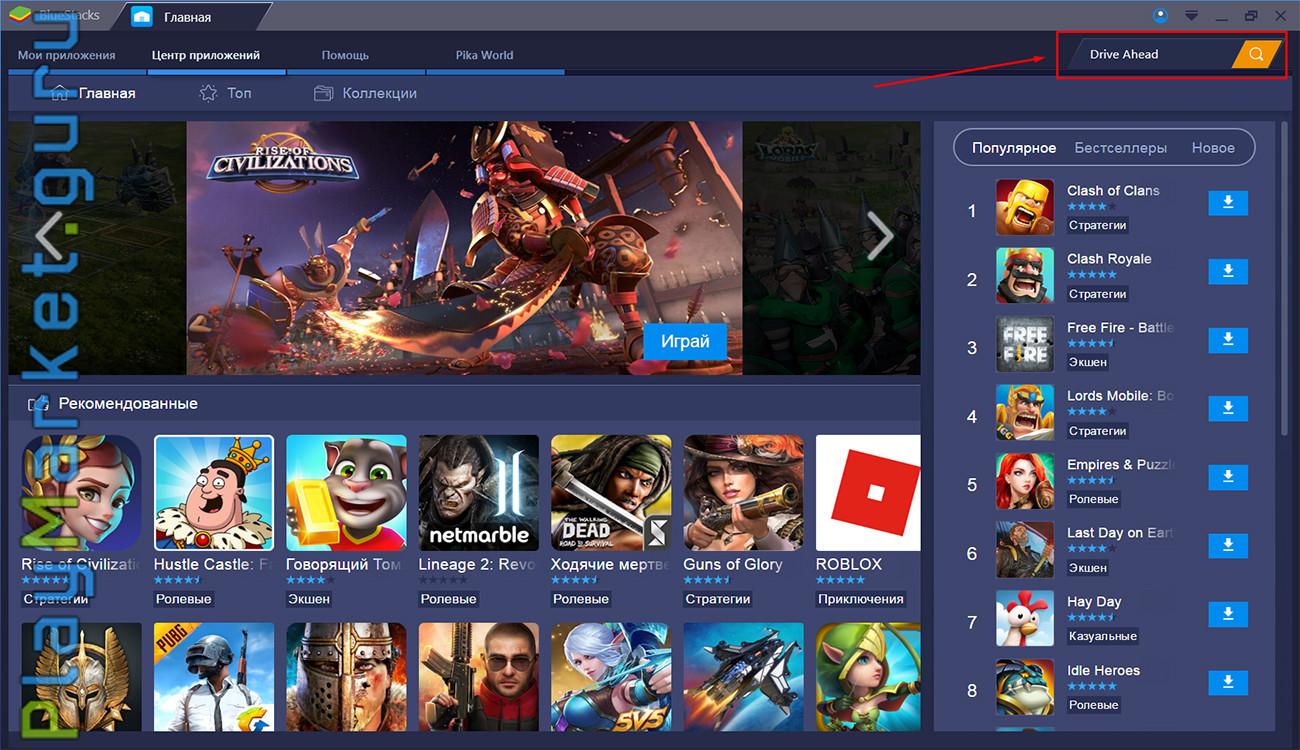Image resolution: width=1300 pixels, height=750 pixels.
Task: Switch to the Мои приложения tab
Action: [67, 55]
